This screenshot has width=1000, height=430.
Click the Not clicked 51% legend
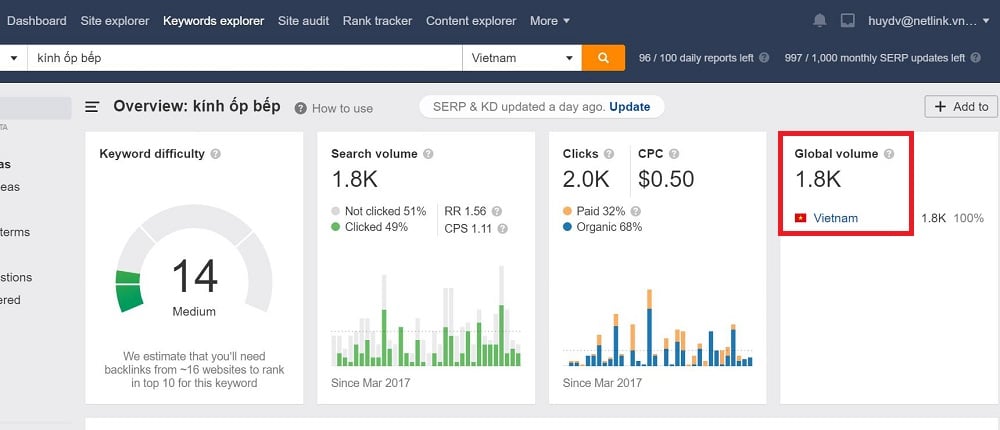coord(378,211)
